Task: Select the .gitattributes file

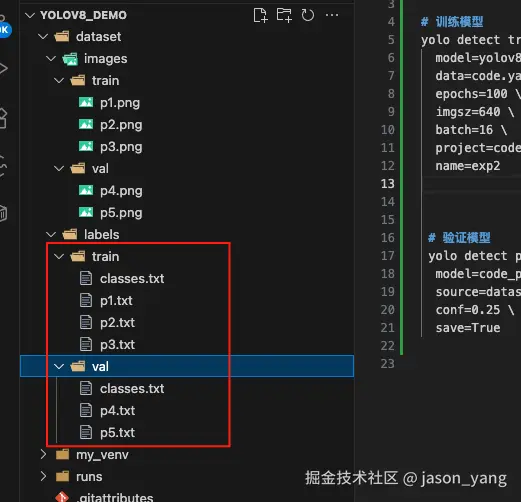Action: 115,497
